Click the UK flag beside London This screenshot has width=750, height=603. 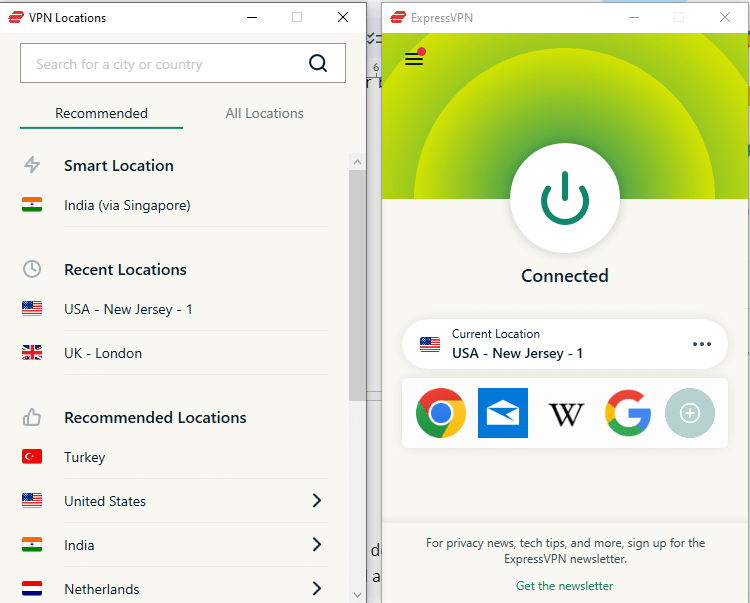[x=32, y=352]
